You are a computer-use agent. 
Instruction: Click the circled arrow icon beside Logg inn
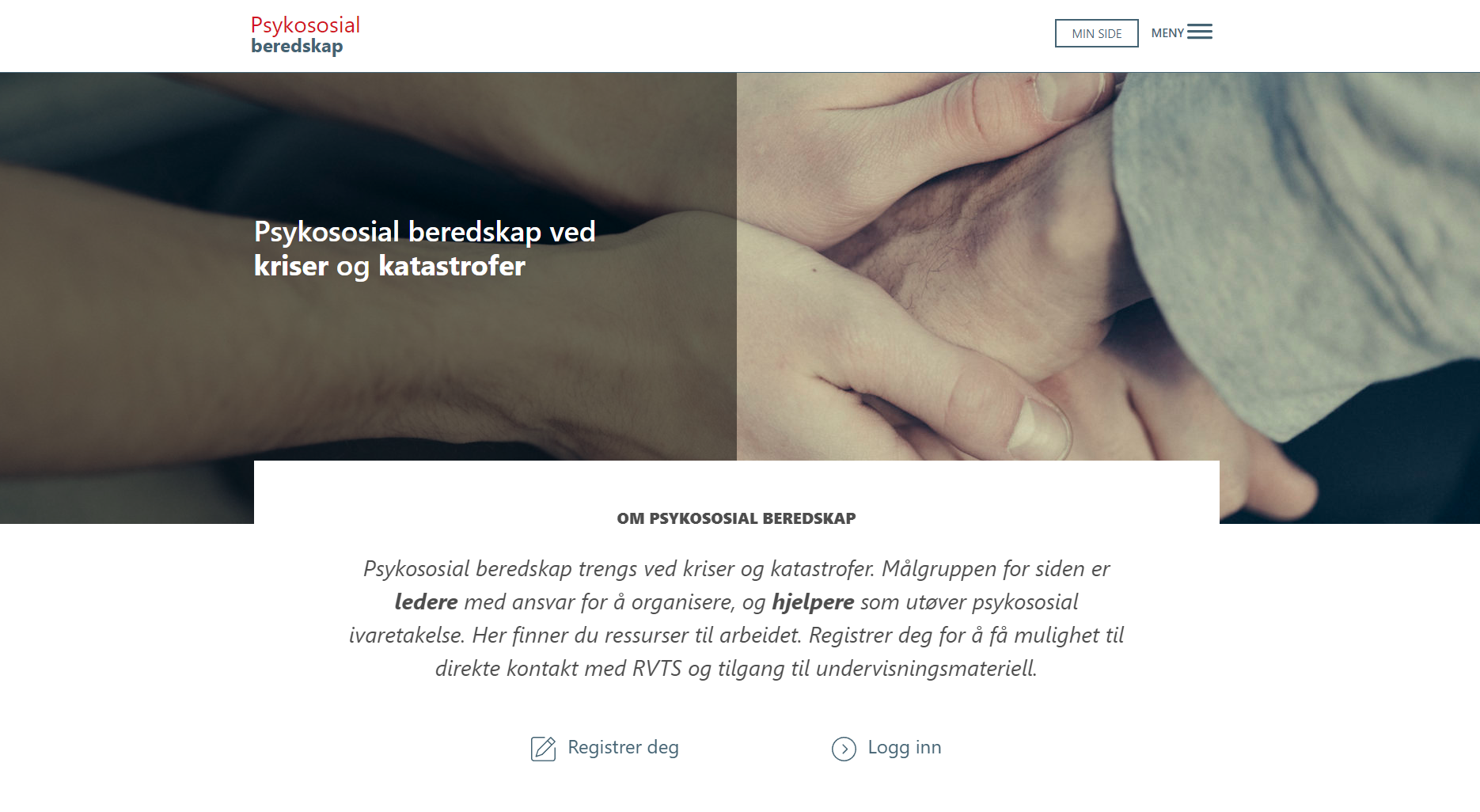[x=844, y=749]
